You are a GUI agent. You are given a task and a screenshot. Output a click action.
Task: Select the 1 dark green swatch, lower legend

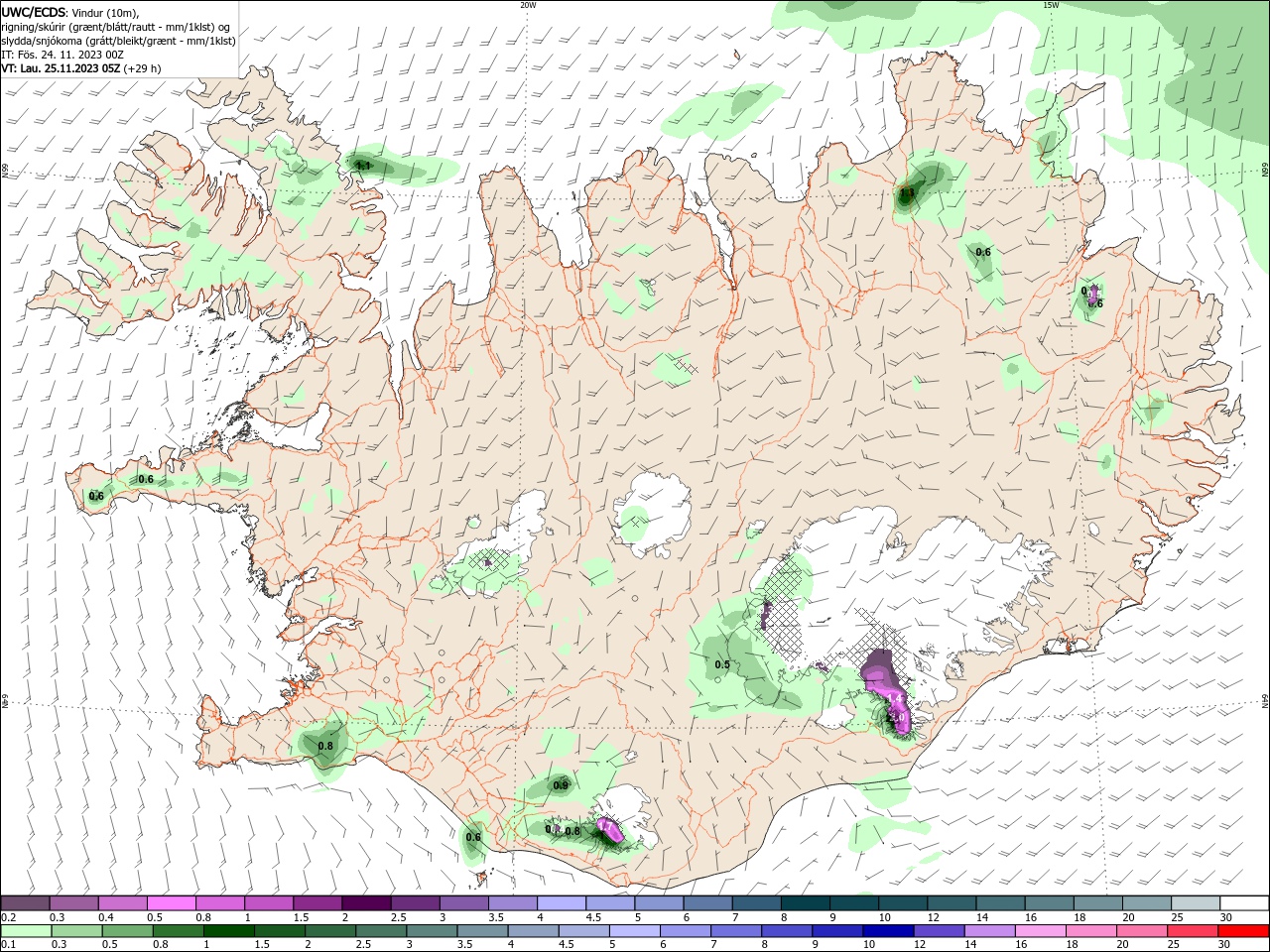pos(229,931)
